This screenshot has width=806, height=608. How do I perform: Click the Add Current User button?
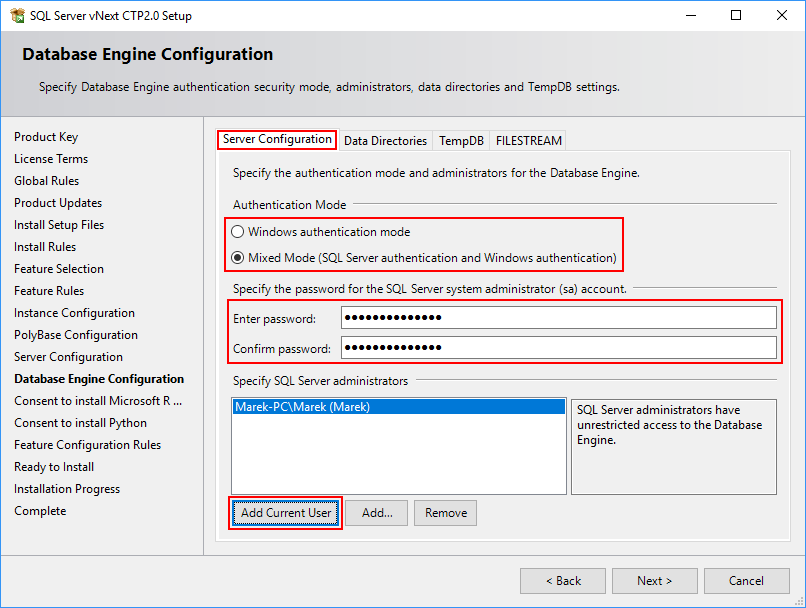tap(285, 512)
